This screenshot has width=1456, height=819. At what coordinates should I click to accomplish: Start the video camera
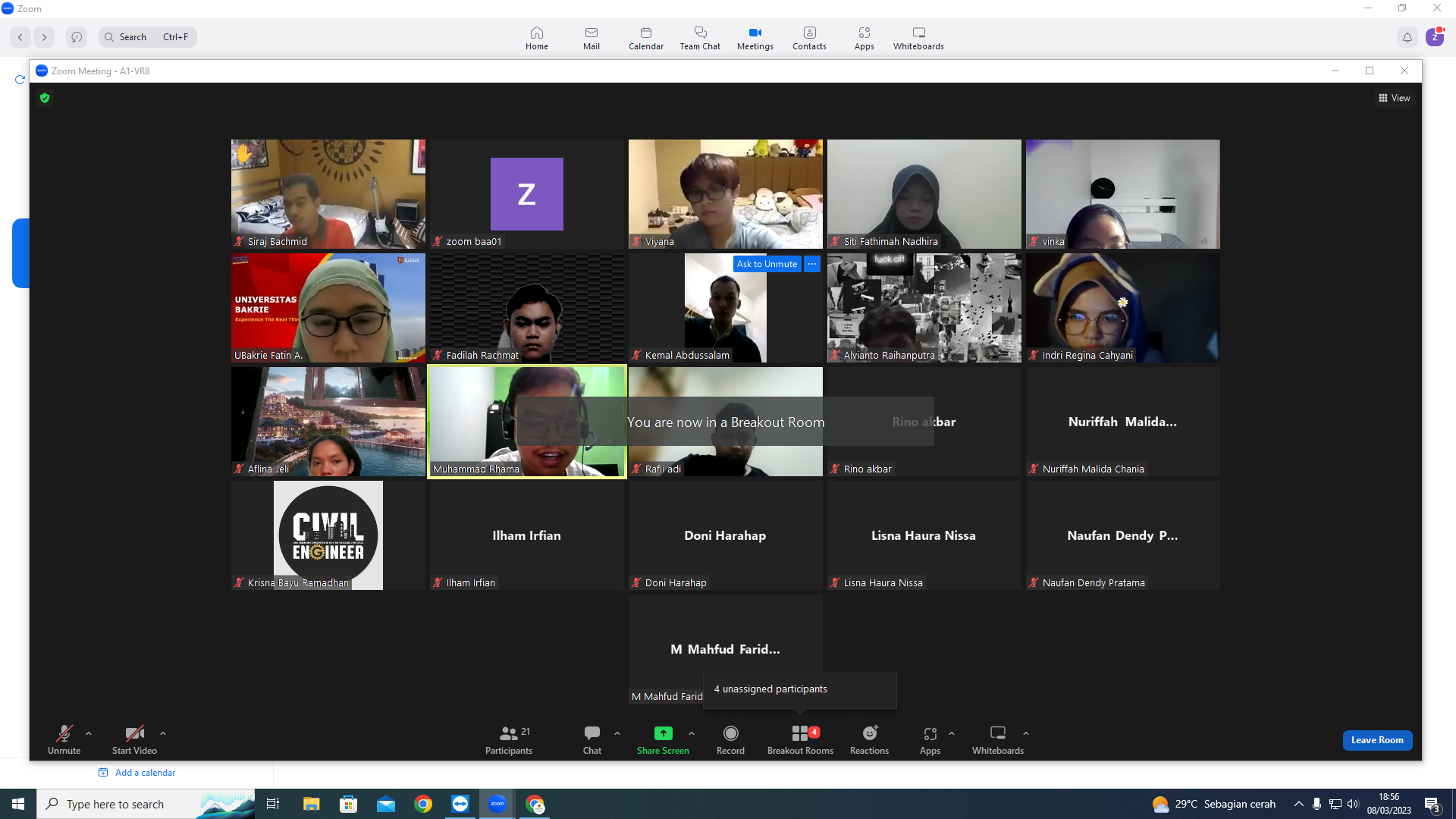pos(134,739)
